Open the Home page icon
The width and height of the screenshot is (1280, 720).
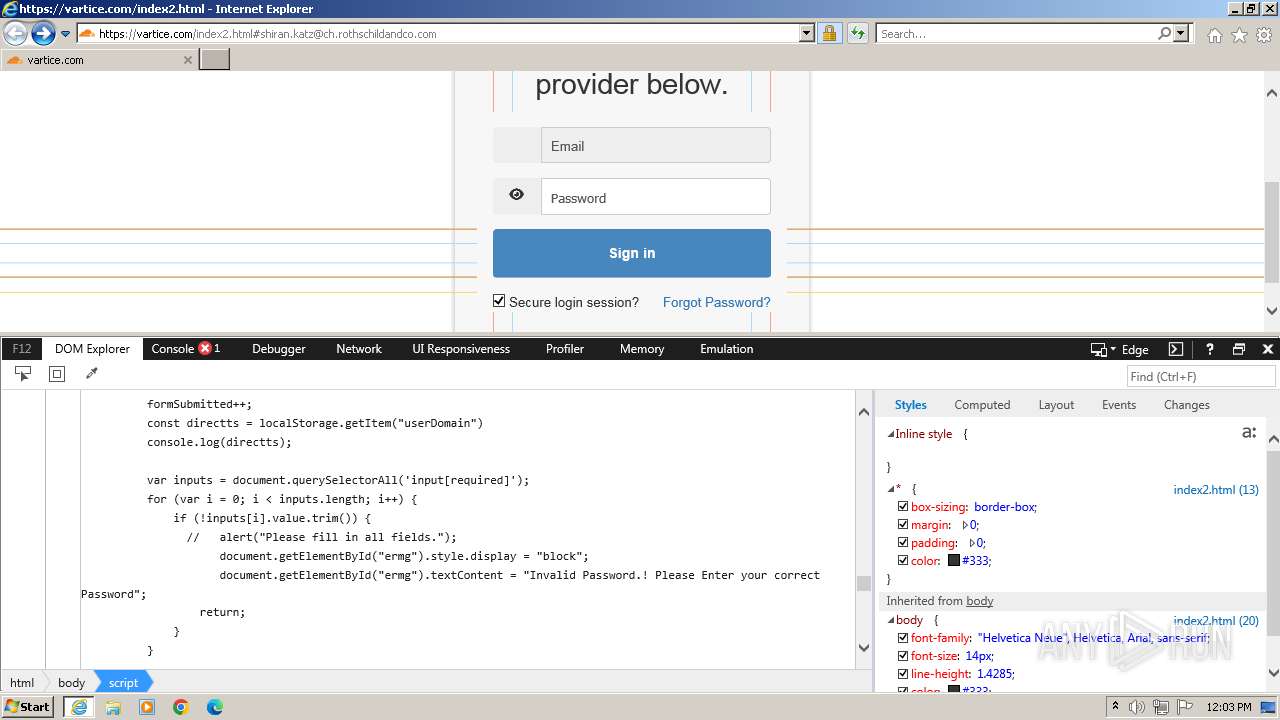(x=1214, y=35)
